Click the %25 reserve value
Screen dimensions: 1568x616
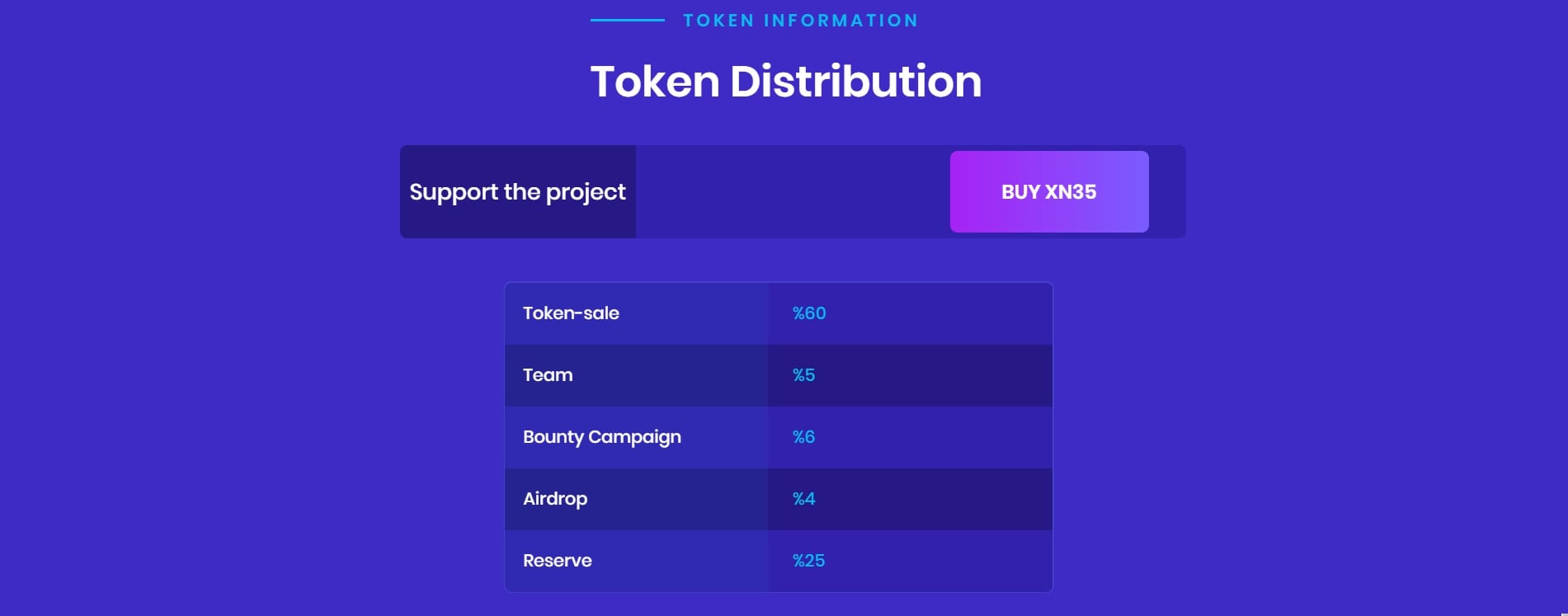808,561
